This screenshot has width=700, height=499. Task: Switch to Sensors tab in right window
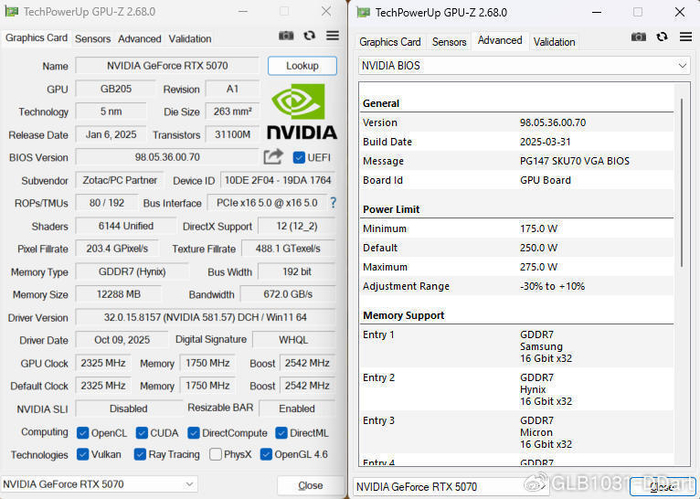pyautogui.click(x=449, y=42)
